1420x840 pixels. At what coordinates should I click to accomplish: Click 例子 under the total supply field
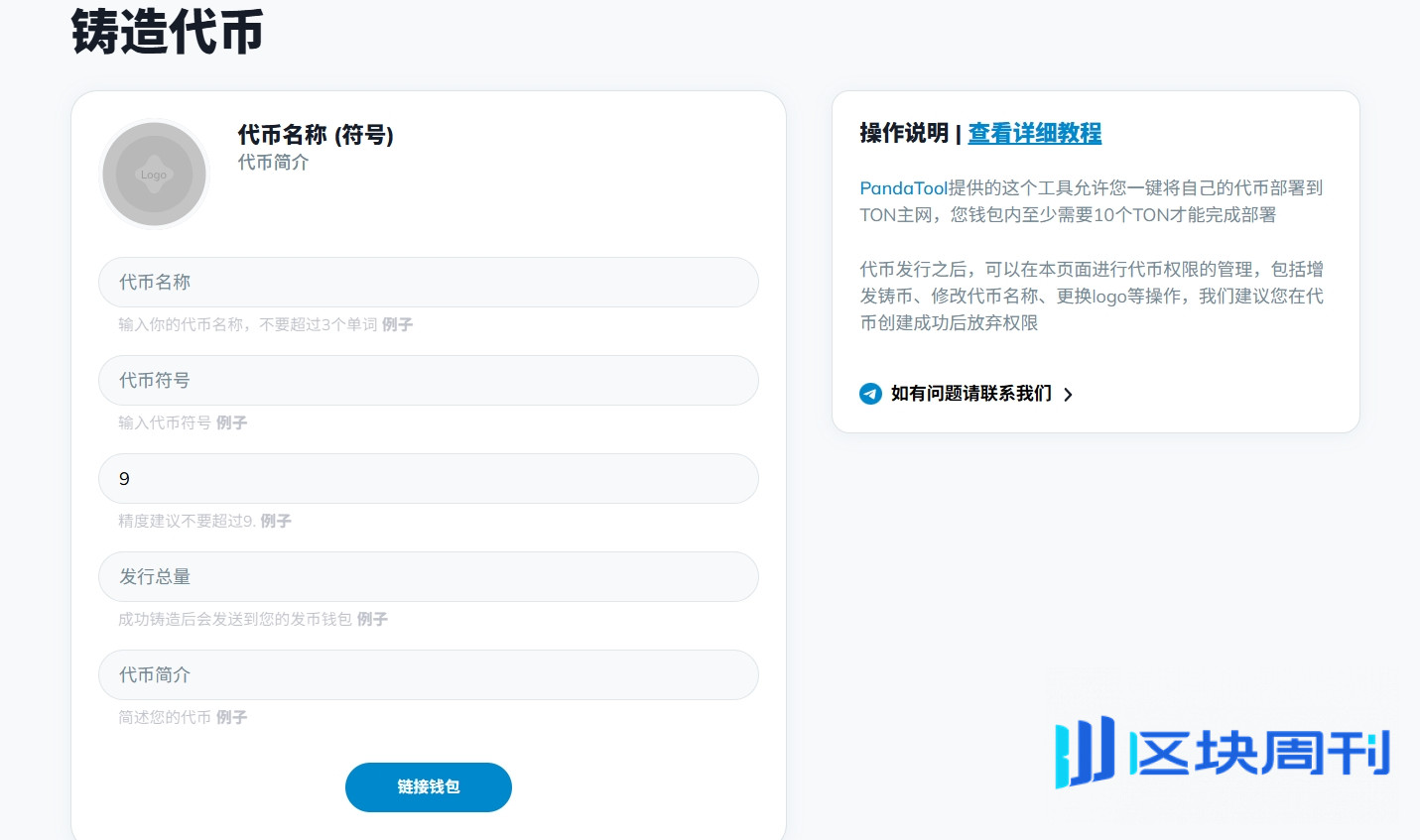point(372,619)
